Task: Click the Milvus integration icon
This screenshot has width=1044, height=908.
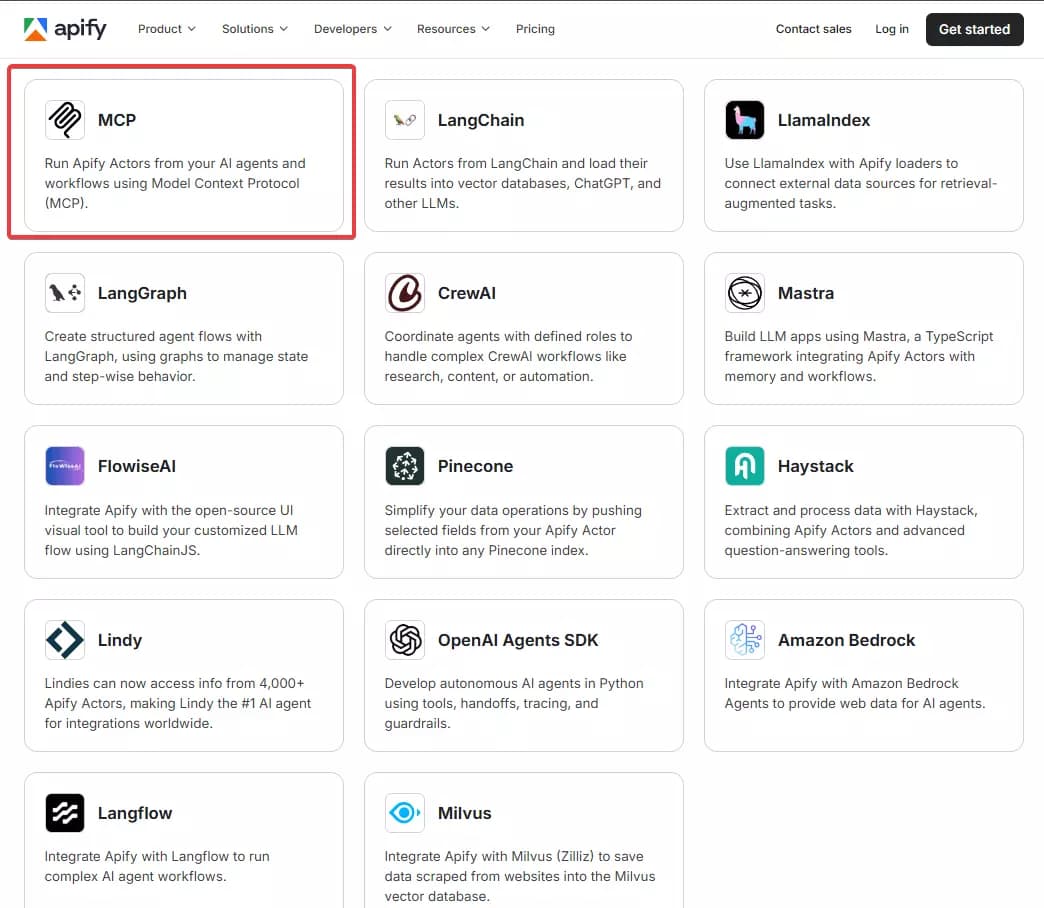Action: pos(404,813)
